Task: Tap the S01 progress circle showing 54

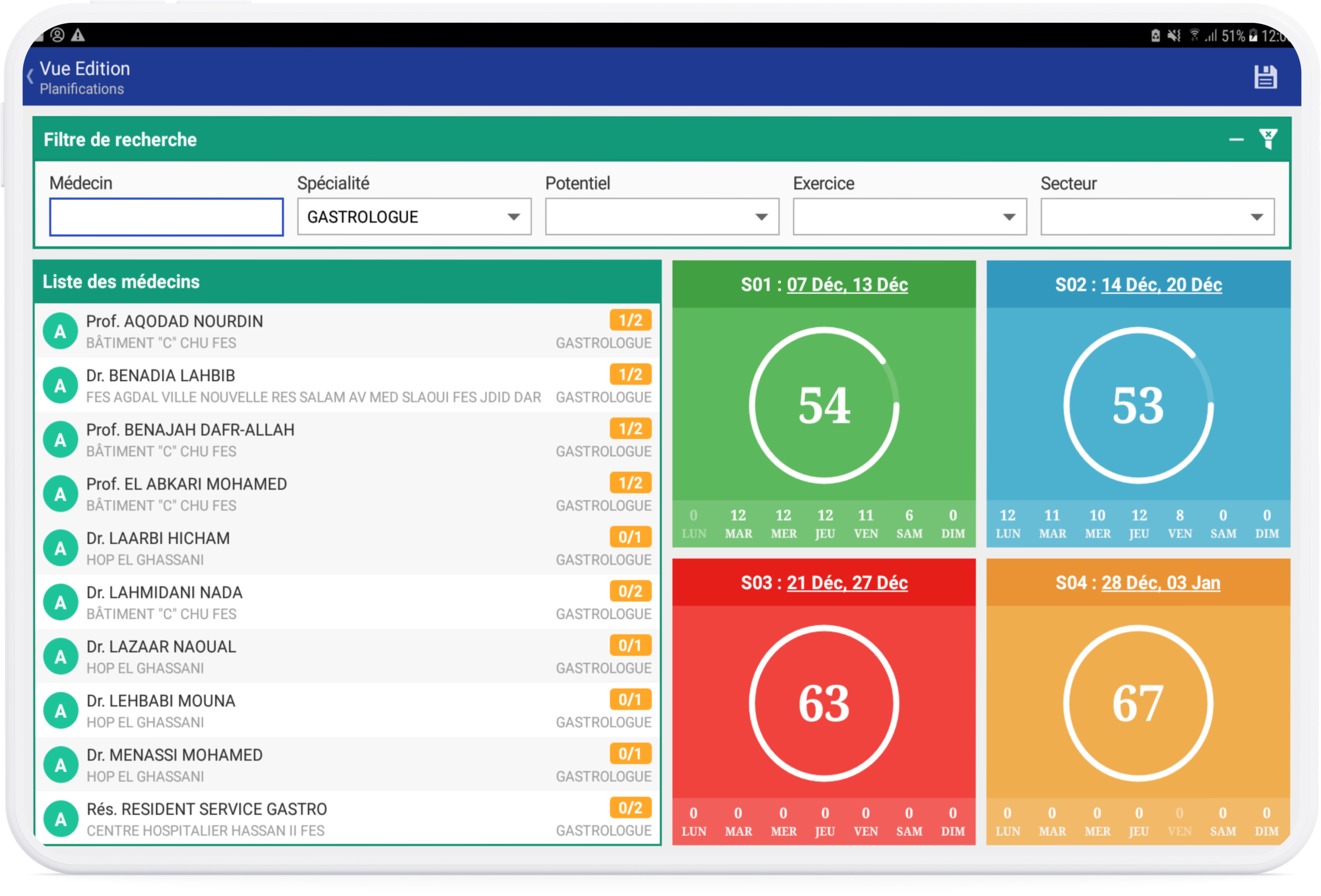Action: 824,405
